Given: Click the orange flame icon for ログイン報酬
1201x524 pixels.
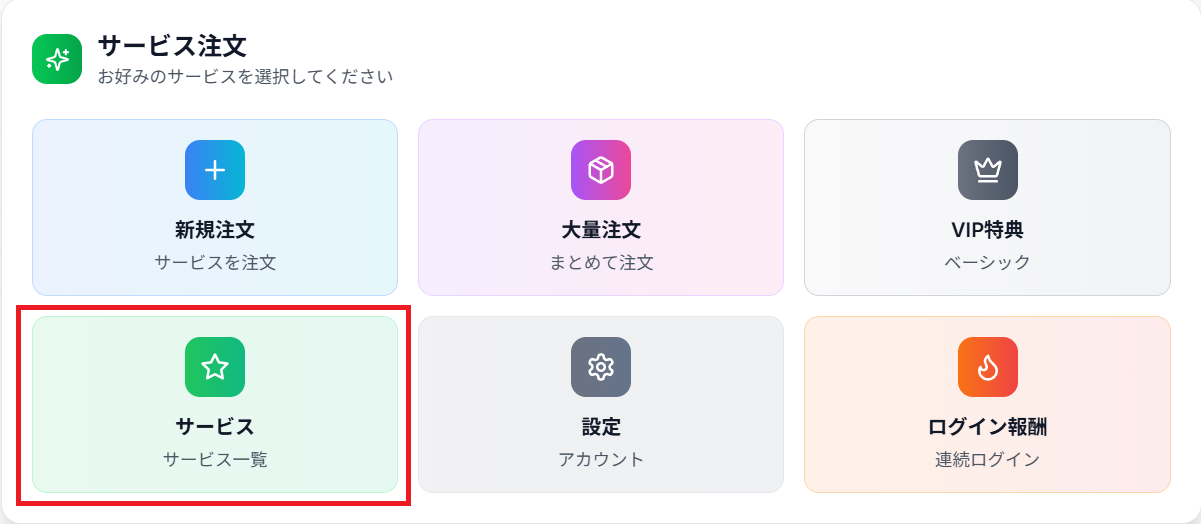Looking at the screenshot, I should [x=987, y=367].
